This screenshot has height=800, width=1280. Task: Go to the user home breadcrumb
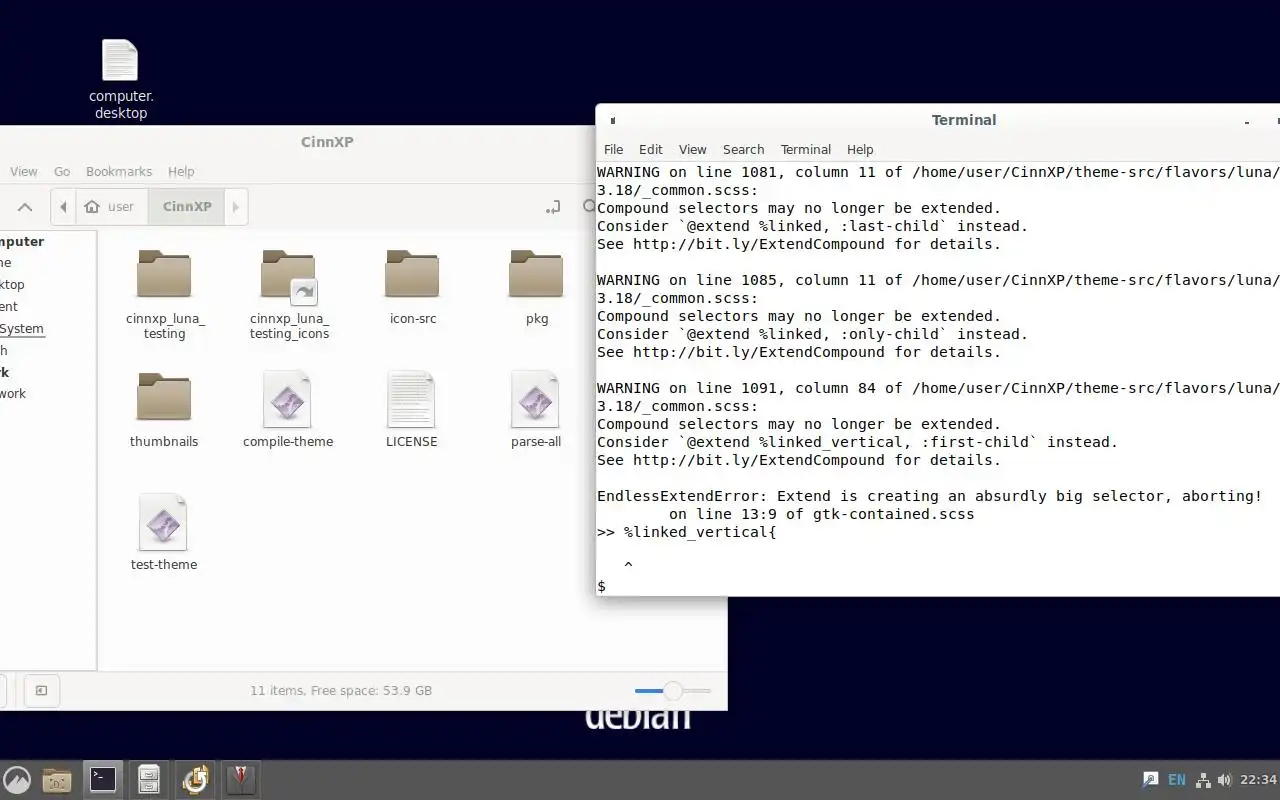[111, 207]
